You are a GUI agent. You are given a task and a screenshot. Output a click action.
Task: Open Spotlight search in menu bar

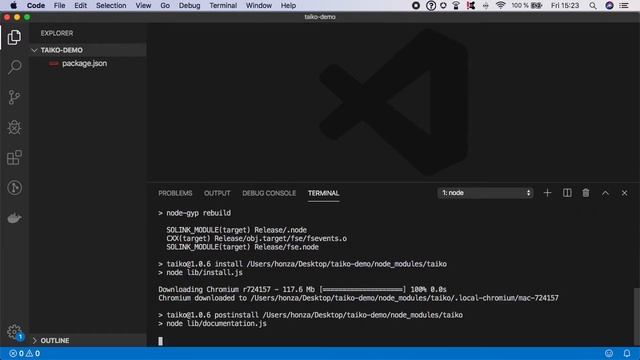(x=593, y=6)
